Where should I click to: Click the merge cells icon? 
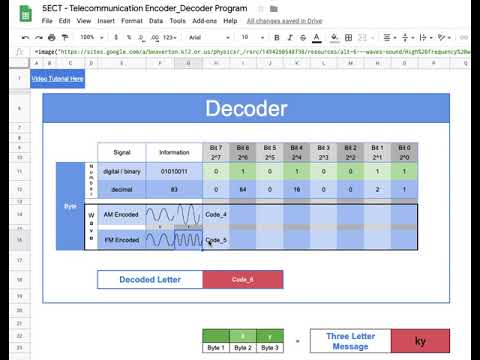[362, 37]
